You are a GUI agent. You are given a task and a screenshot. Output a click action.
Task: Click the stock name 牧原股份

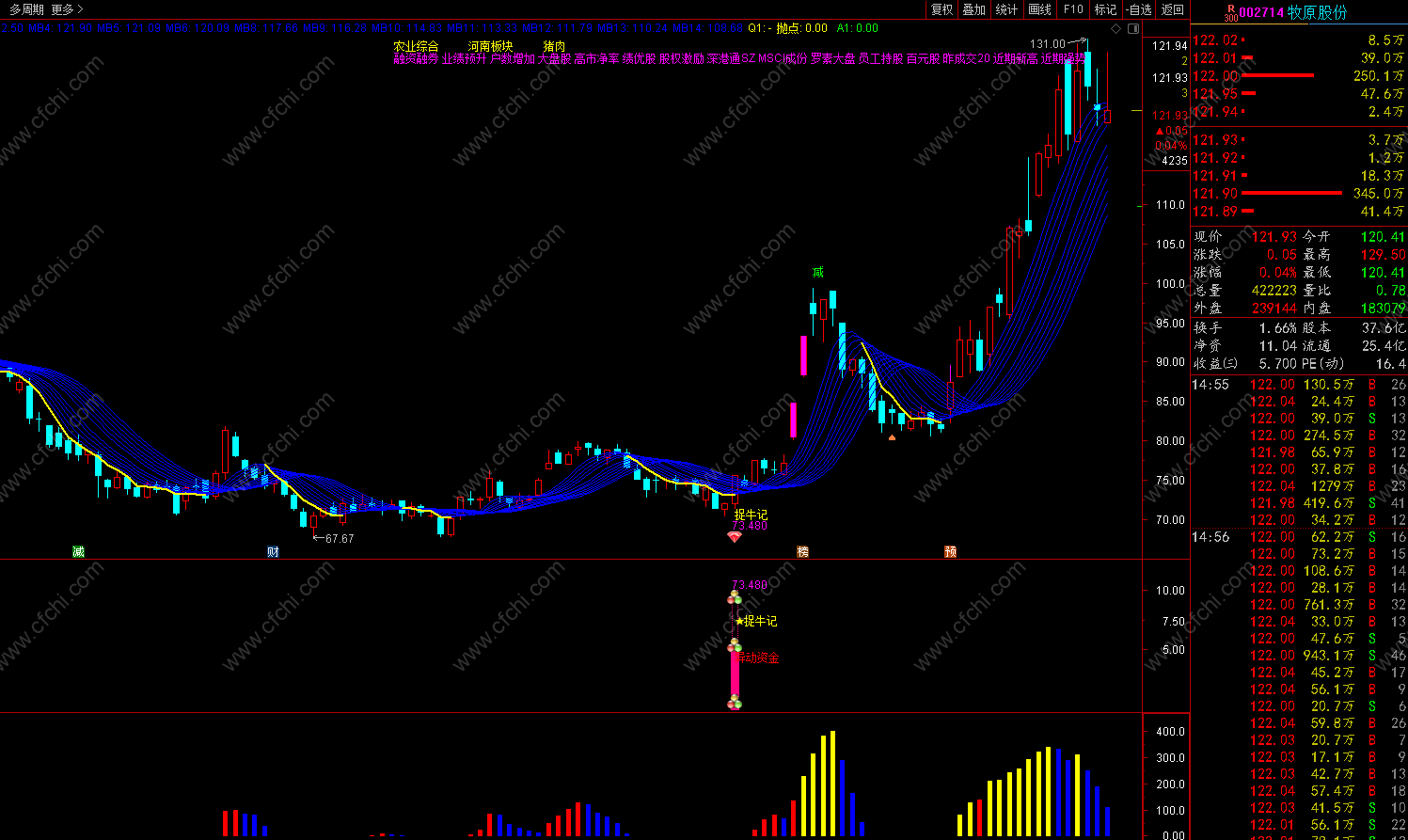[x=1317, y=12]
